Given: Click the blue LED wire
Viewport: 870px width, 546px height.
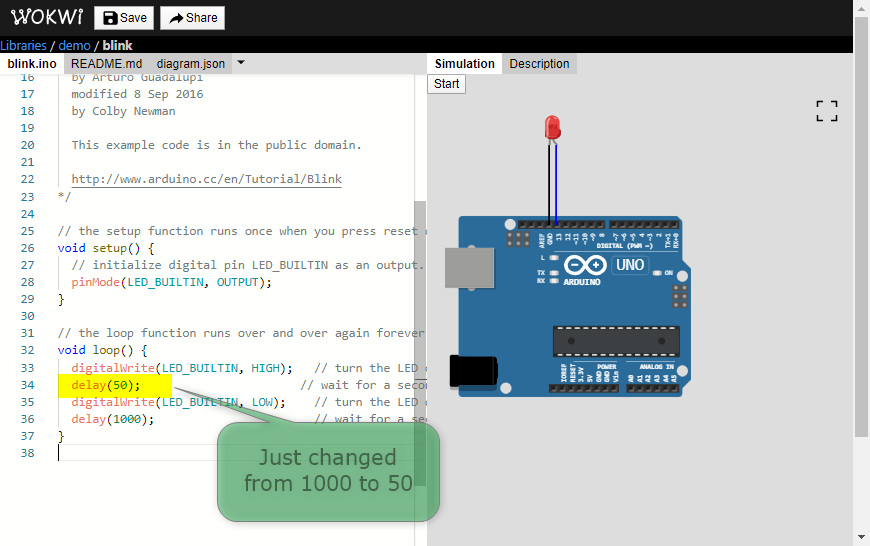Looking at the screenshot, I should click(x=557, y=183).
